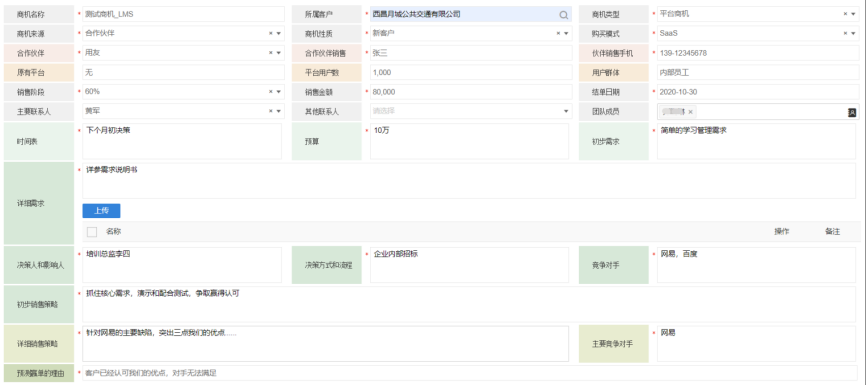Open the 结单日期 date field 2020-10-30
The width and height of the screenshot is (866, 385).
coord(758,92)
